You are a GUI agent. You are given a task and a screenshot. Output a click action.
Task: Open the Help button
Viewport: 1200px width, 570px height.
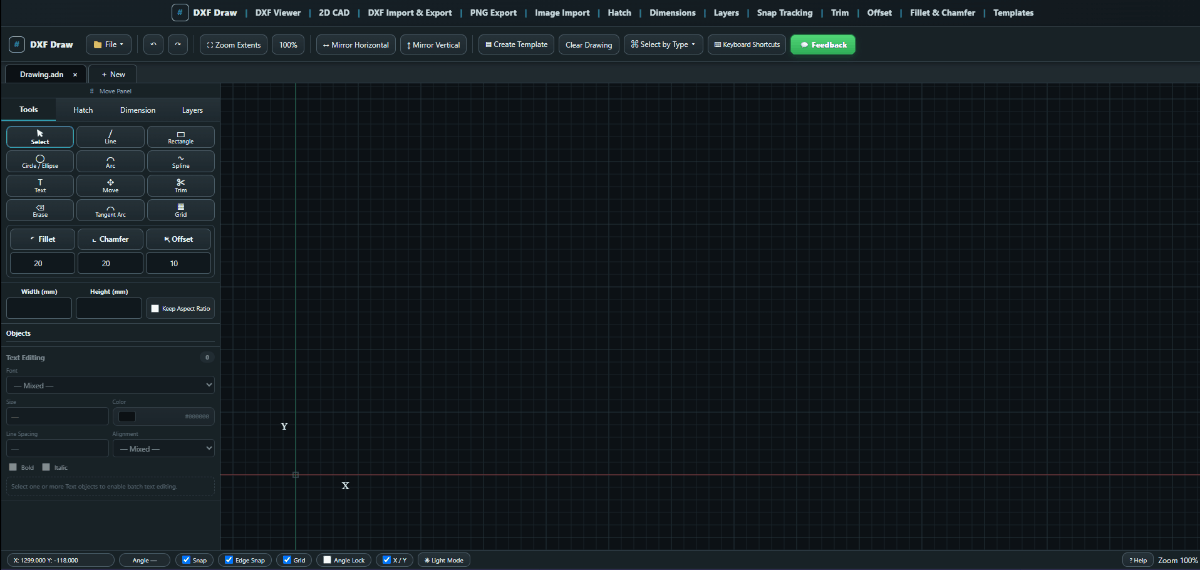click(1138, 560)
